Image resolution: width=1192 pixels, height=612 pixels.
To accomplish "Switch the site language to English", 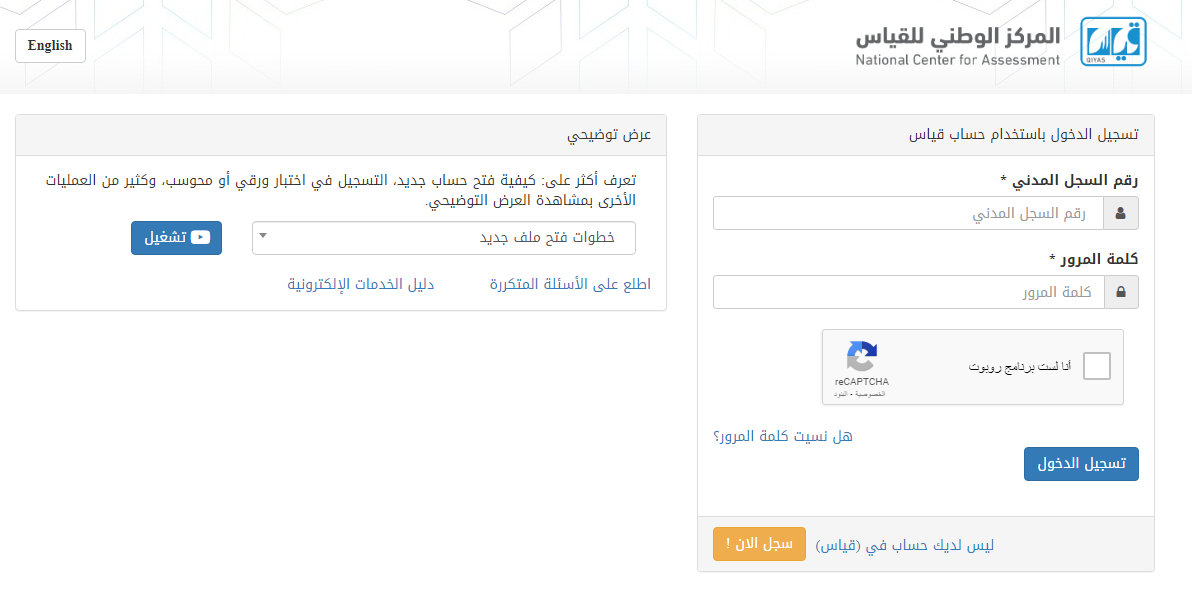I will coord(50,45).
